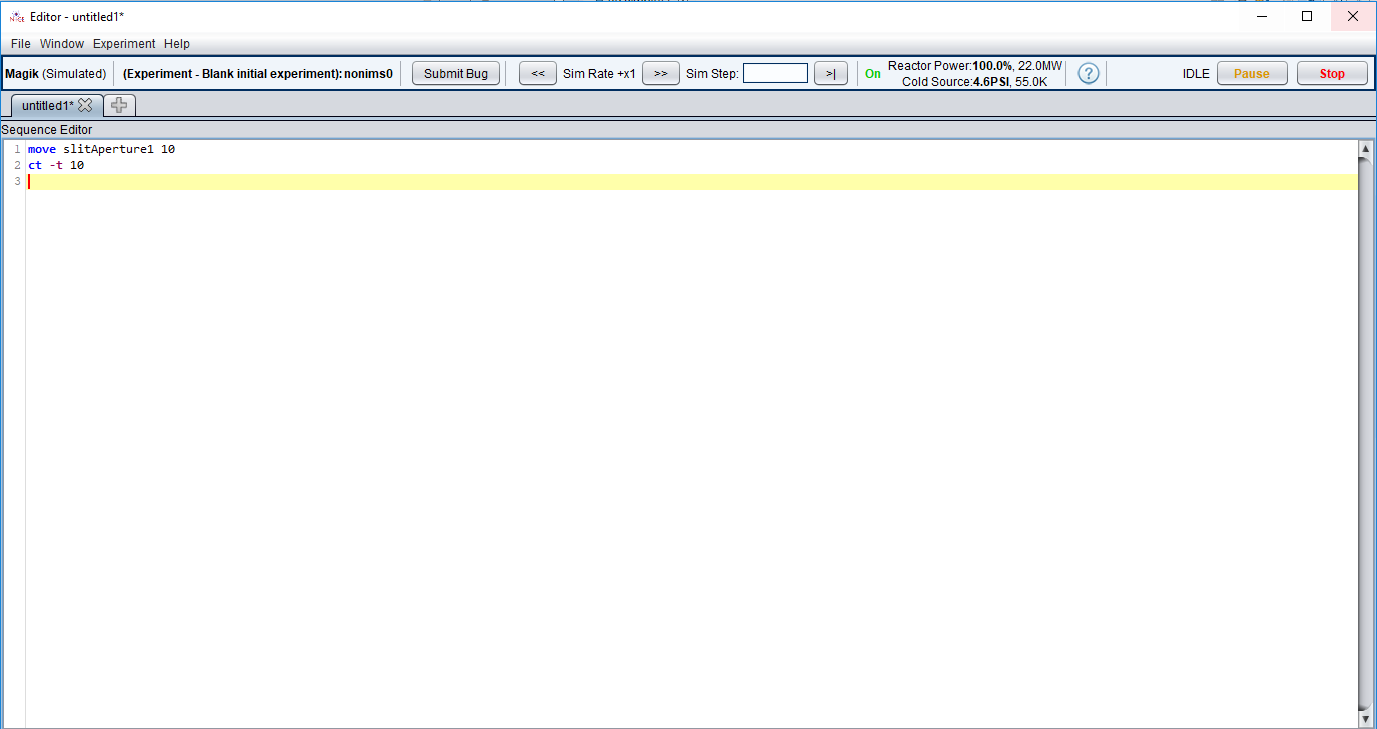1377x729 pixels.
Task: Increase sim rate with >> button
Action: 660,74
